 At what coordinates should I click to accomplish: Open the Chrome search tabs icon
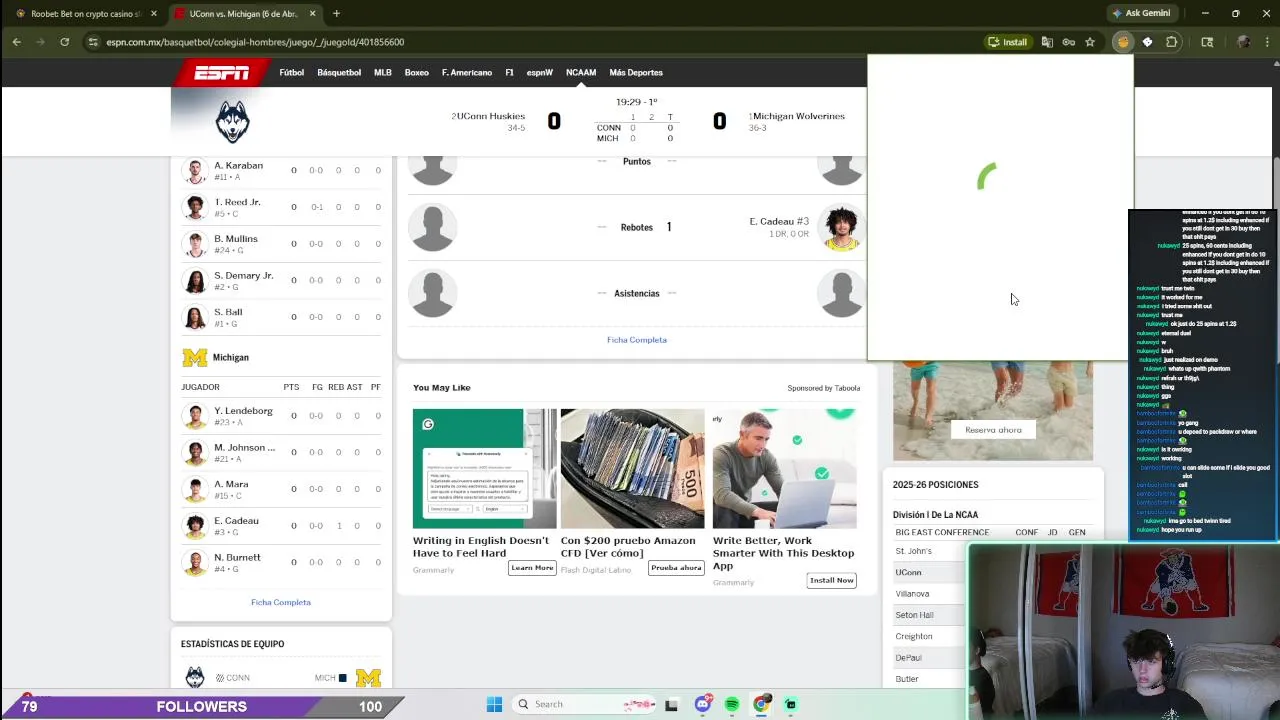(x=1207, y=42)
